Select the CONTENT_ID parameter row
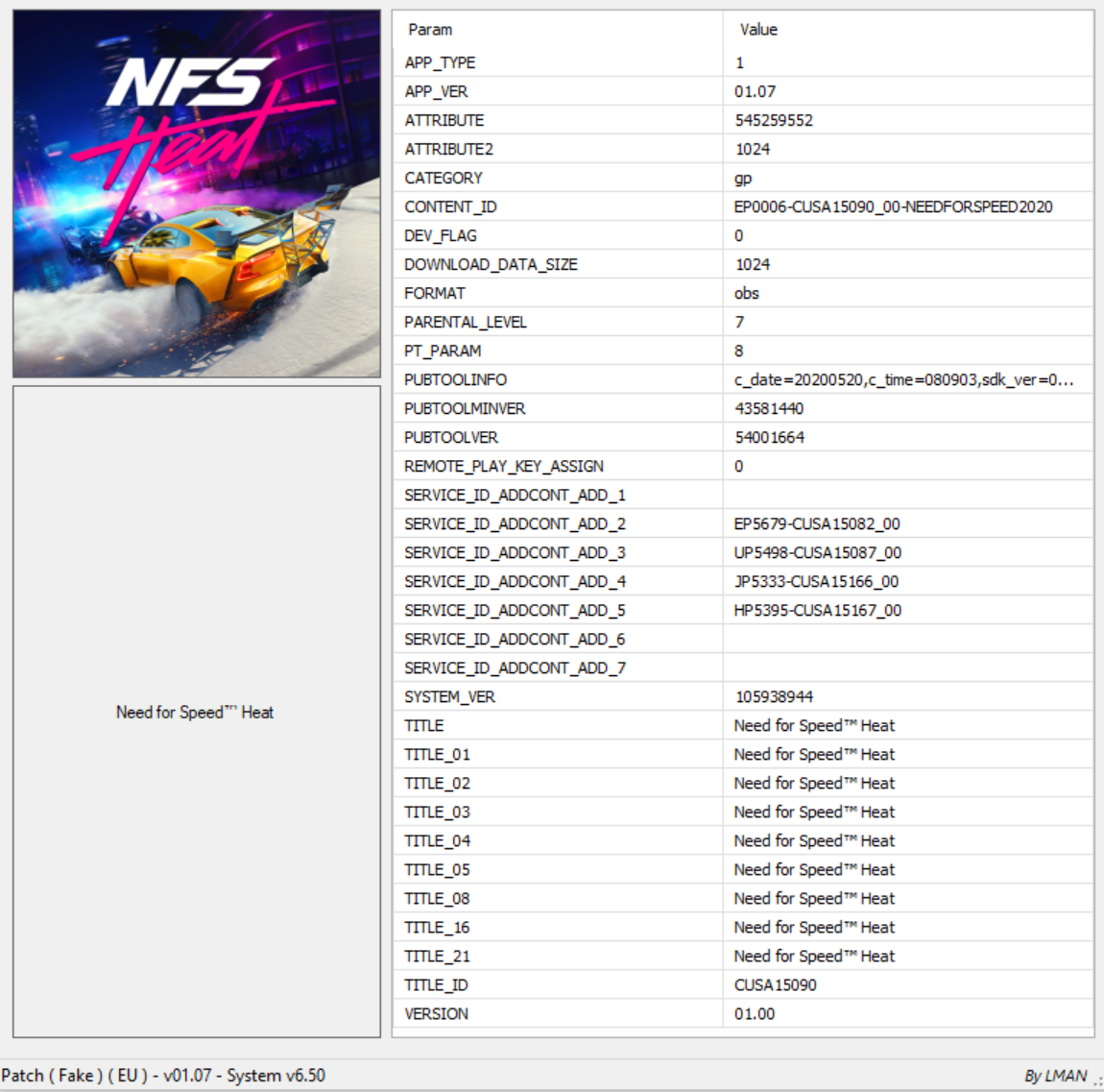 [450, 206]
